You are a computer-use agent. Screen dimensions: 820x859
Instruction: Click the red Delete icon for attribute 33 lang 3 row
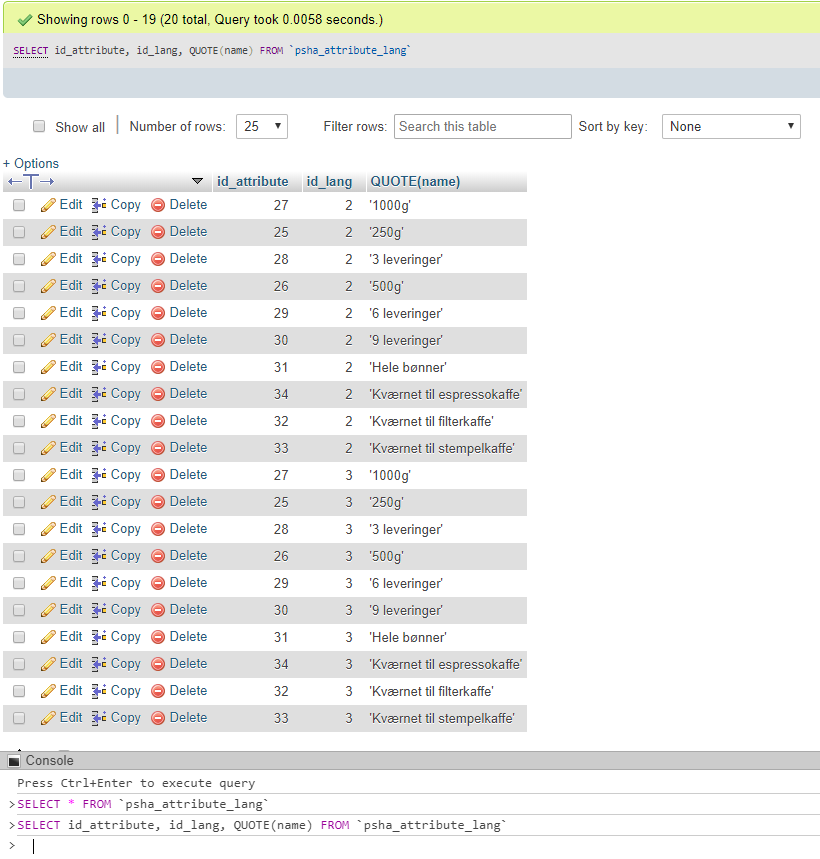[158, 718]
